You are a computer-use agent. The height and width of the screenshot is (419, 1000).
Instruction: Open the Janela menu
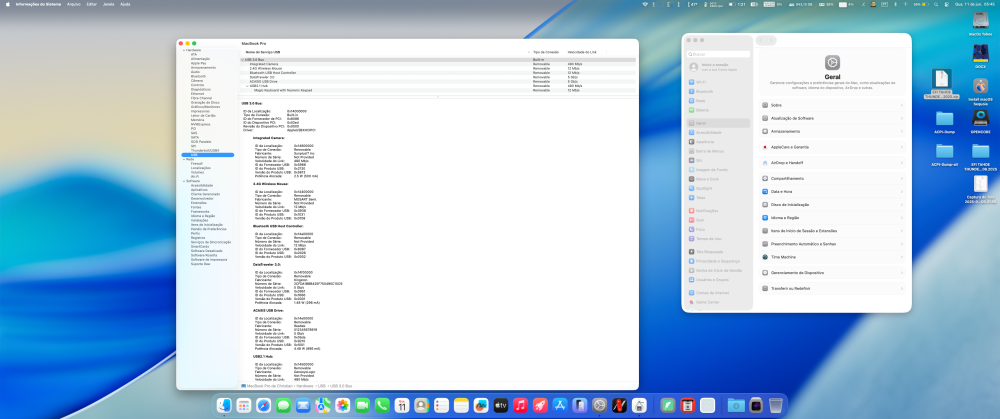coord(109,4)
